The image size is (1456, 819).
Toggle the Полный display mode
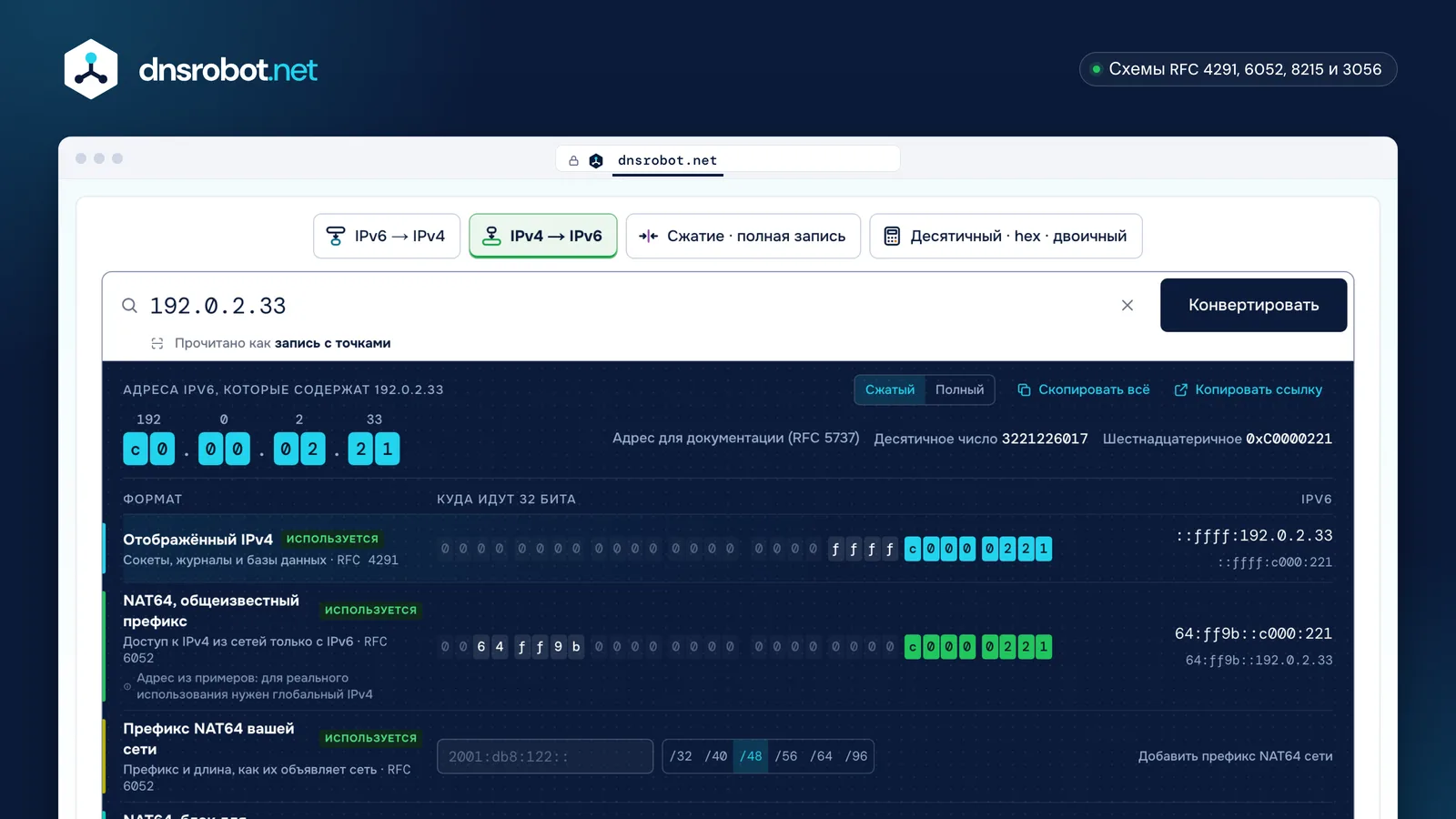coord(960,389)
